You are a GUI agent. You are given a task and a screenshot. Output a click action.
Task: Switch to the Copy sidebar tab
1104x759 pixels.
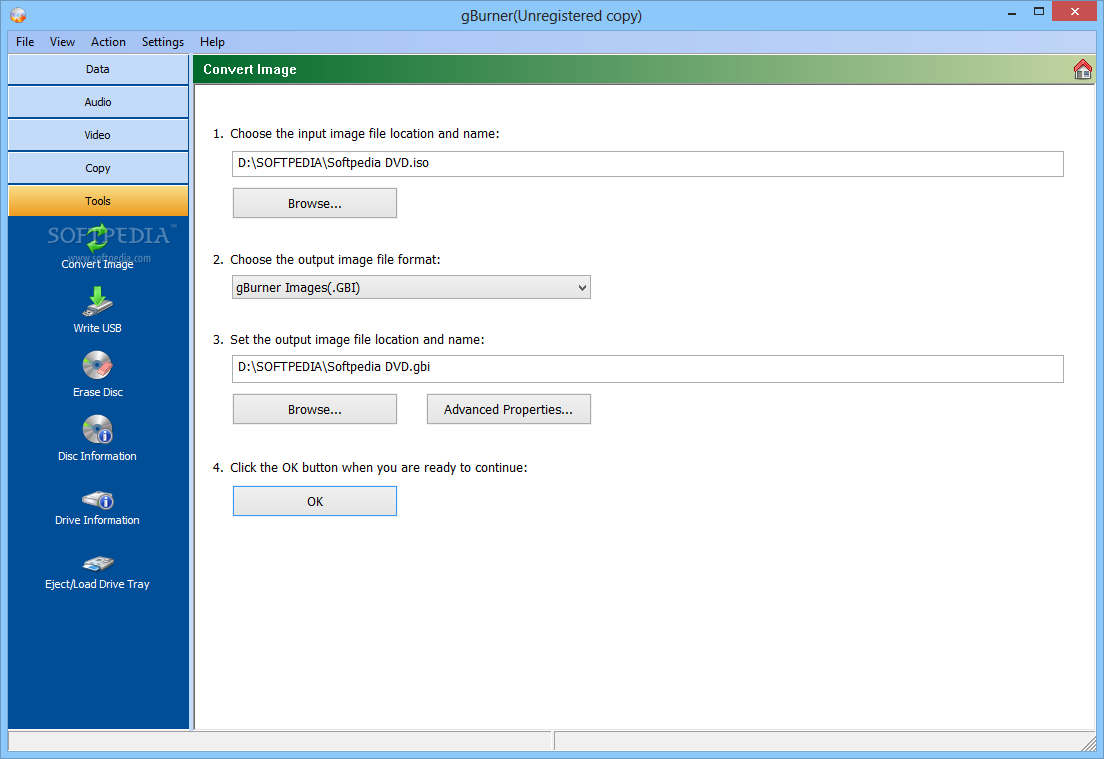tap(98, 168)
